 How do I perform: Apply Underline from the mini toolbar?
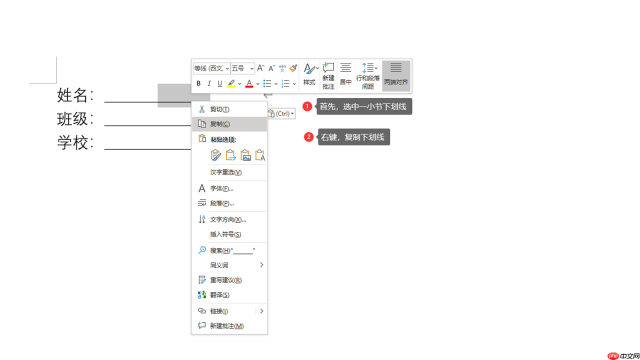point(220,84)
